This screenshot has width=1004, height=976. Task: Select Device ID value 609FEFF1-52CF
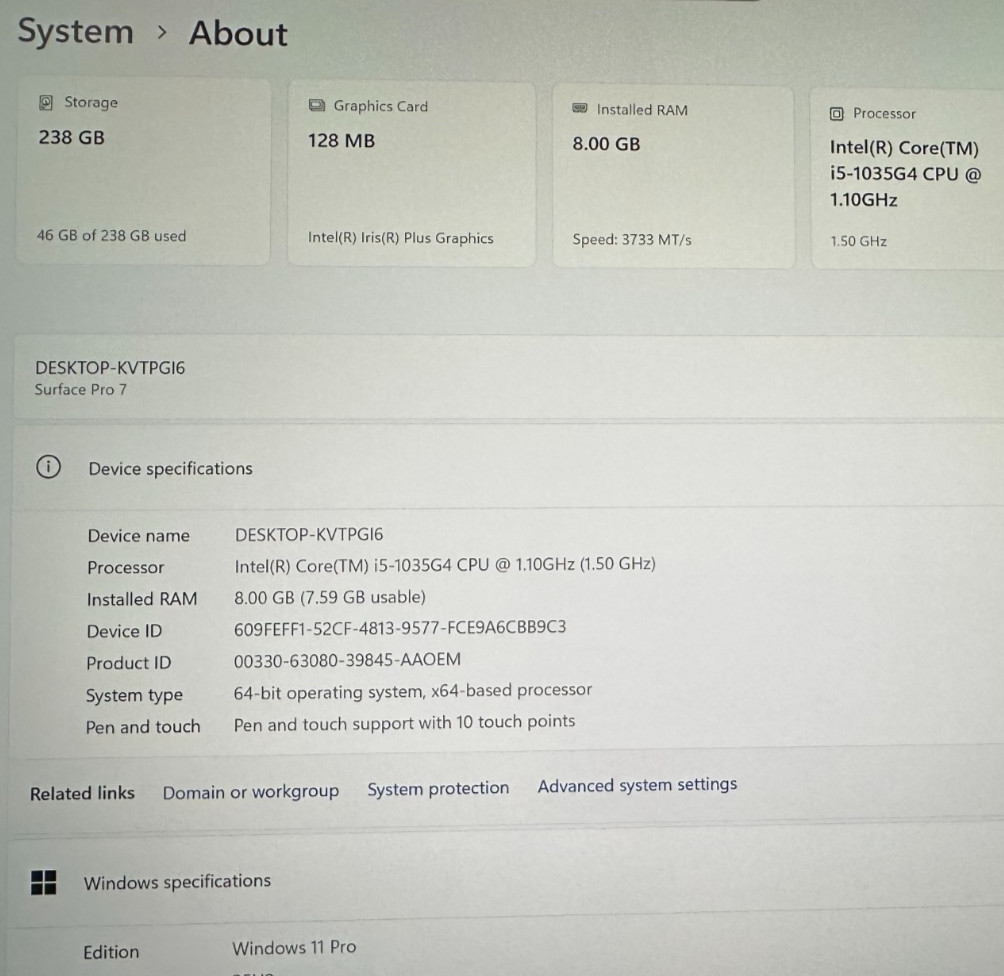coord(400,627)
